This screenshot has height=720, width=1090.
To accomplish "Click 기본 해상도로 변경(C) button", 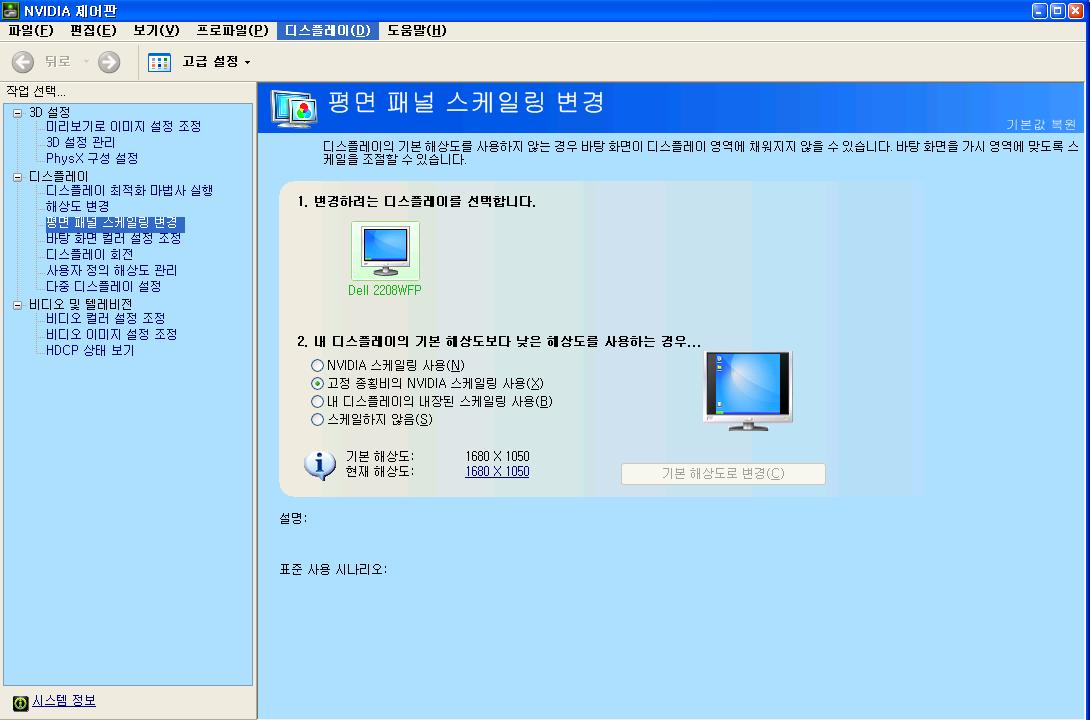I will [723, 474].
